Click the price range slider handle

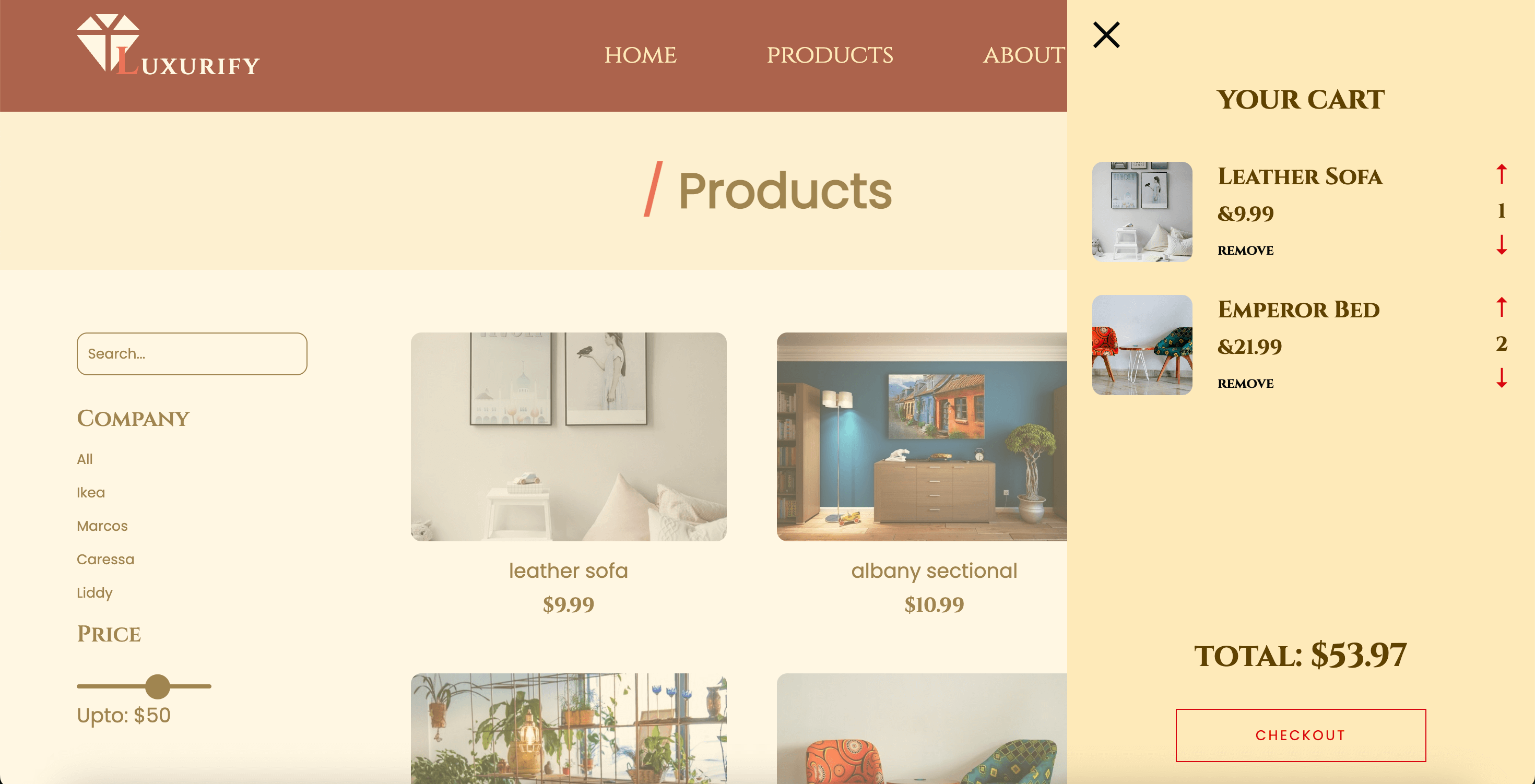click(x=157, y=686)
